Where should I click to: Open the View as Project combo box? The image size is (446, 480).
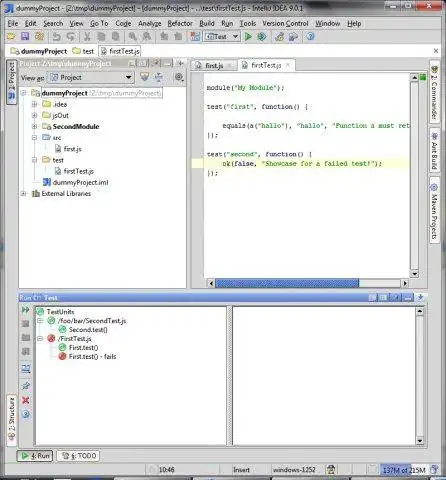tap(91, 77)
